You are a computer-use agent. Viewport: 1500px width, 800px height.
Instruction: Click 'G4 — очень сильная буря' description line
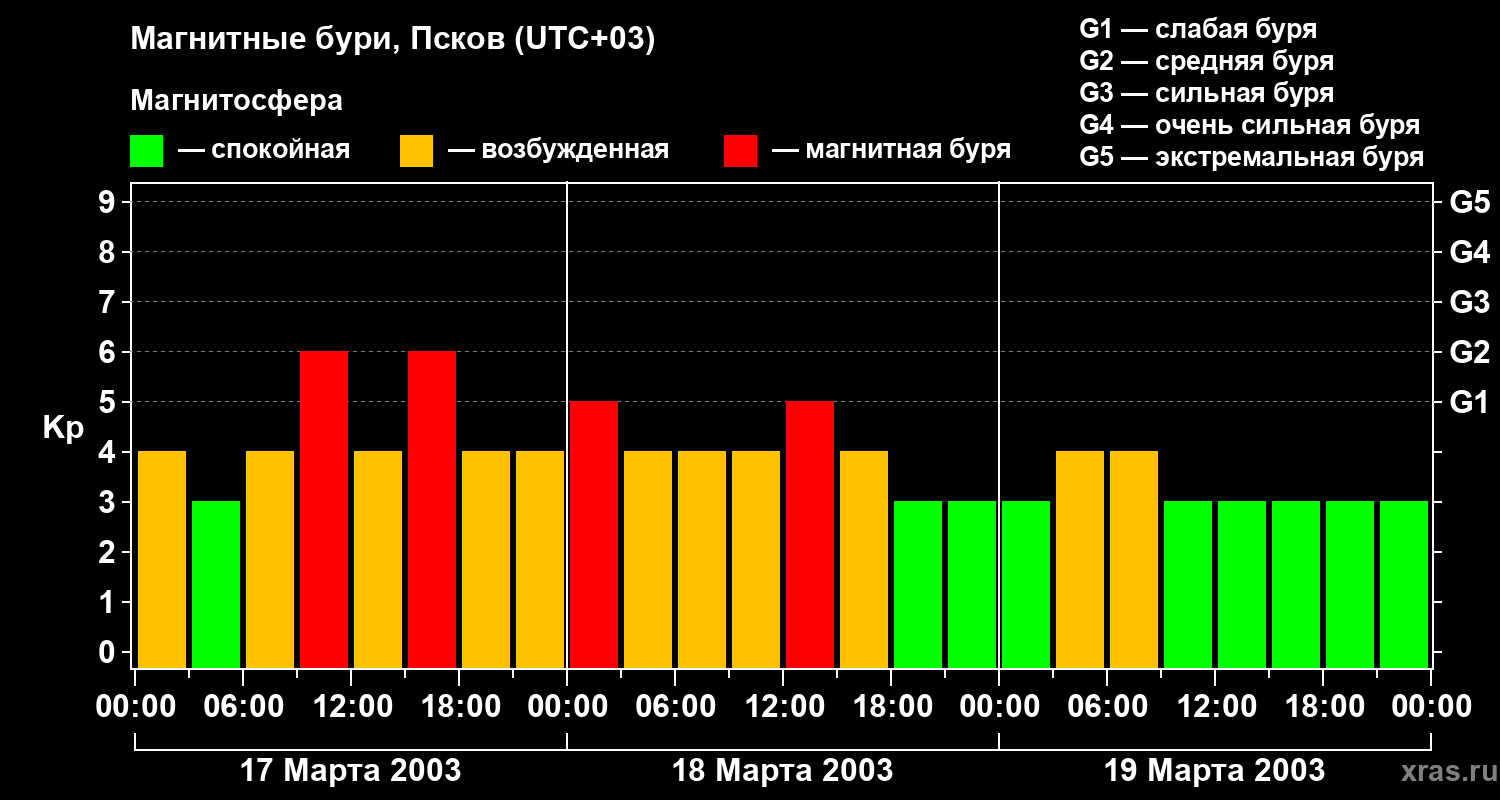pos(1249,125)
